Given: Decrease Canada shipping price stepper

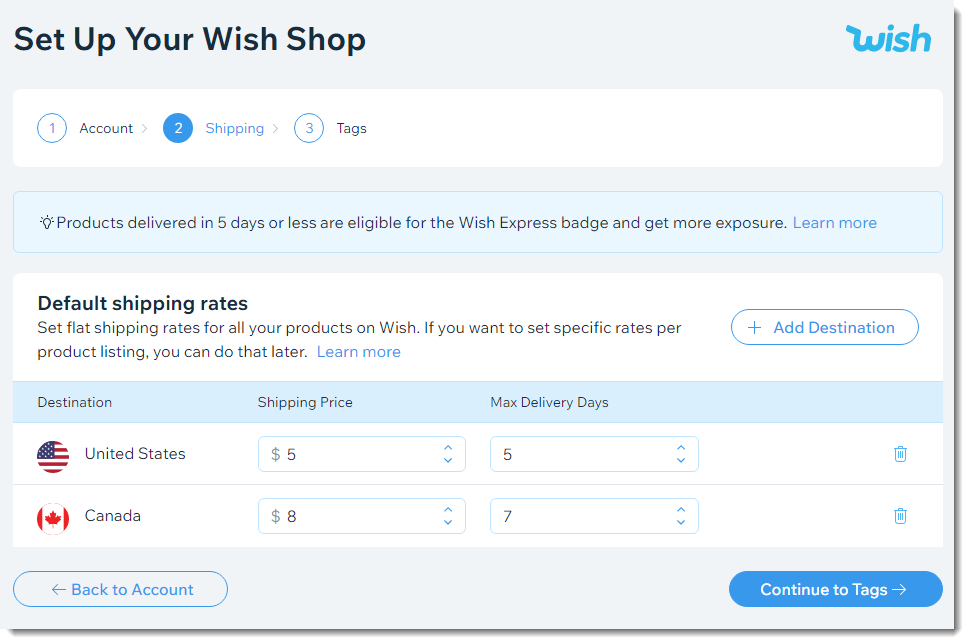Looking at the screenshot, I should click(x=448, y=522).
